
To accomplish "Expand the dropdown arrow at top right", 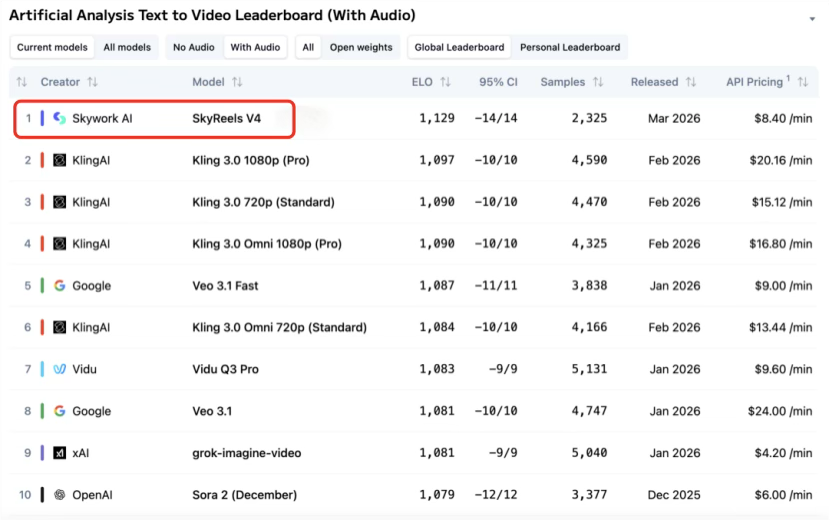I will [x=811, y=18].
